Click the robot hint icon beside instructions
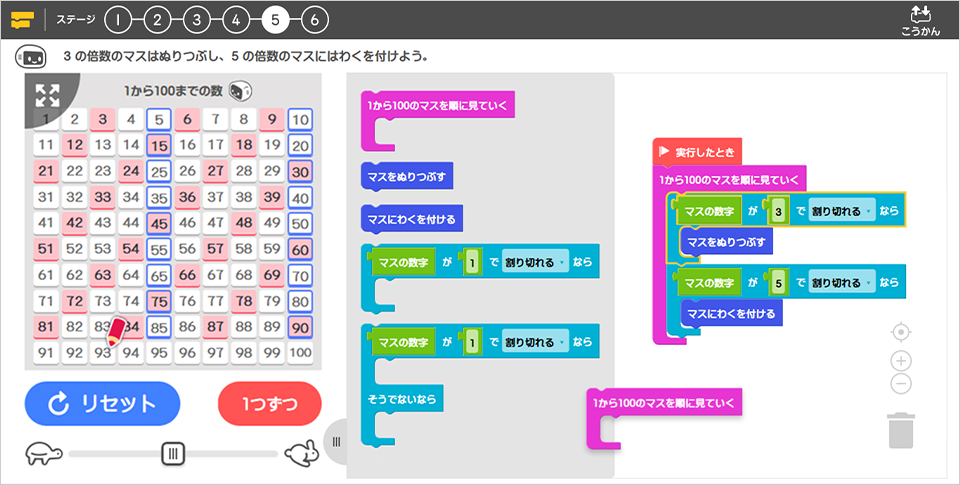 tap(29, 56)
